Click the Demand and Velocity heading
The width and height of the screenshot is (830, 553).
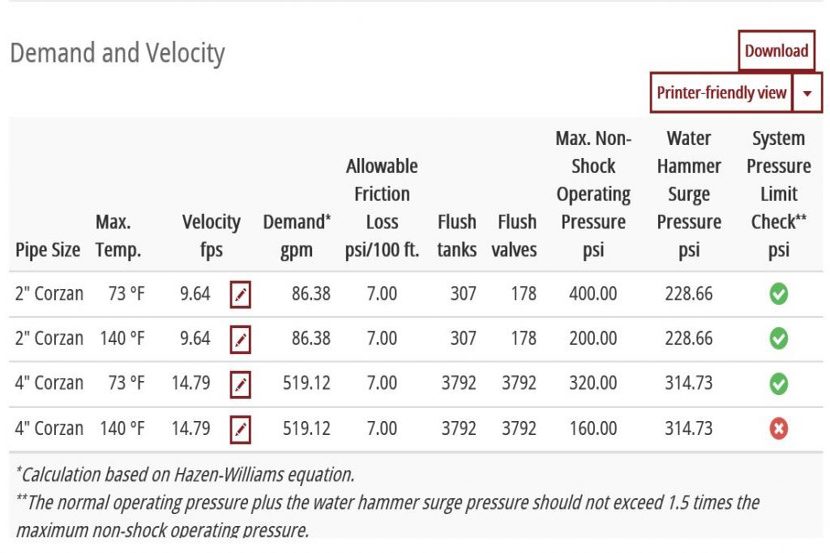tap(117, 53)
